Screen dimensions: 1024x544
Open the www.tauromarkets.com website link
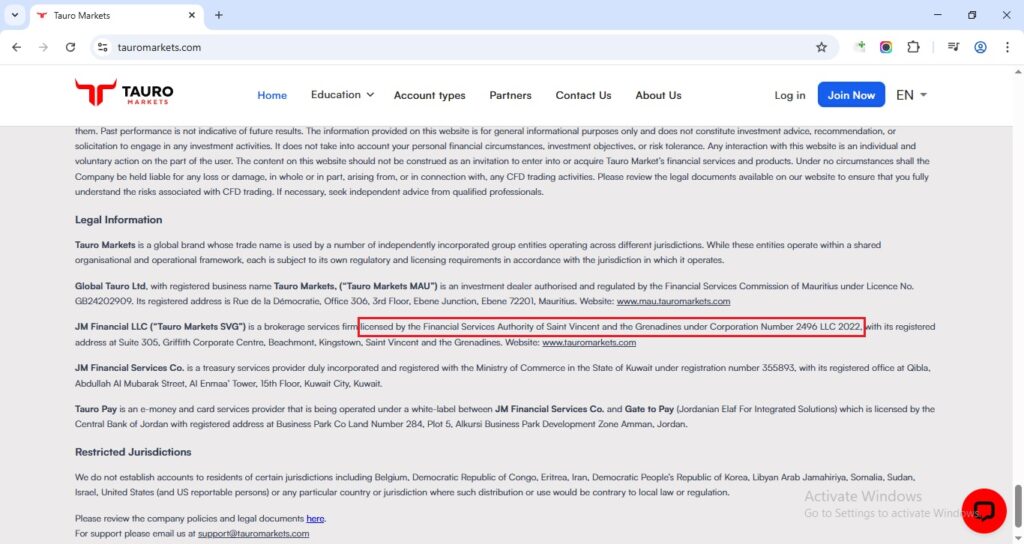(x=589, y=342)
